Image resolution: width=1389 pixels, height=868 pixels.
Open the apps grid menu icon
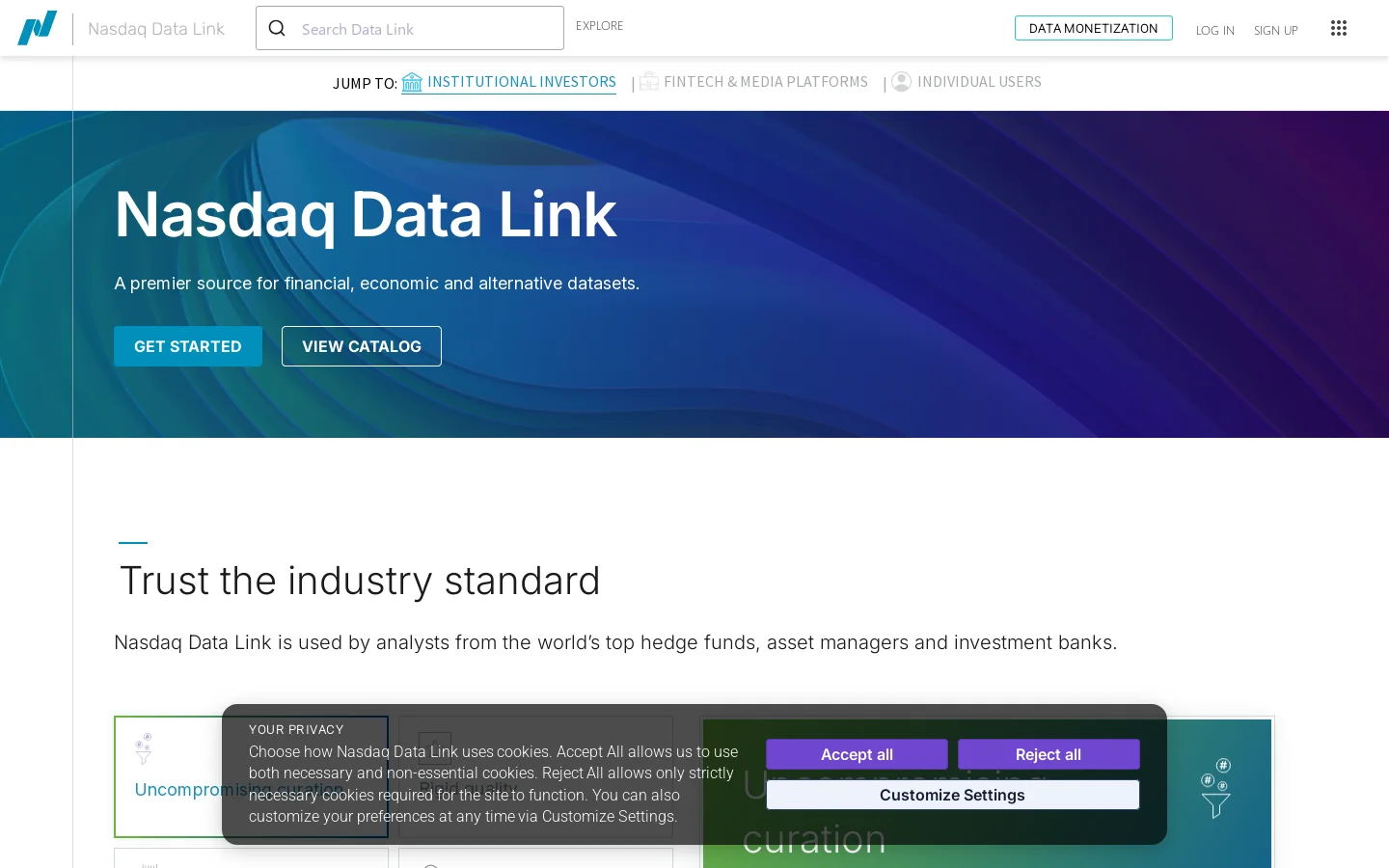[1339, 28]
